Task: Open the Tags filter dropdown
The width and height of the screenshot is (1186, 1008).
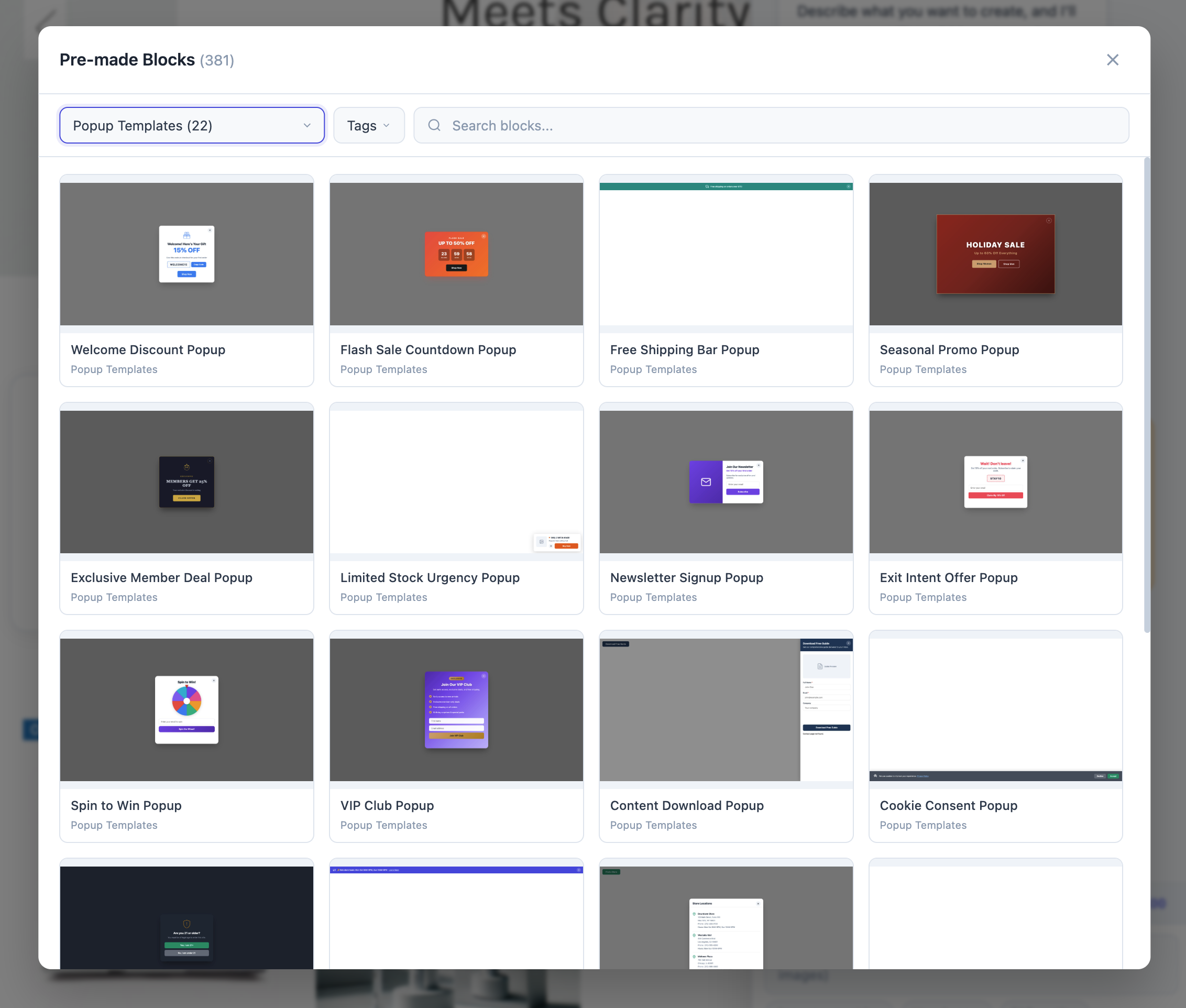Action: click(368, 125)
